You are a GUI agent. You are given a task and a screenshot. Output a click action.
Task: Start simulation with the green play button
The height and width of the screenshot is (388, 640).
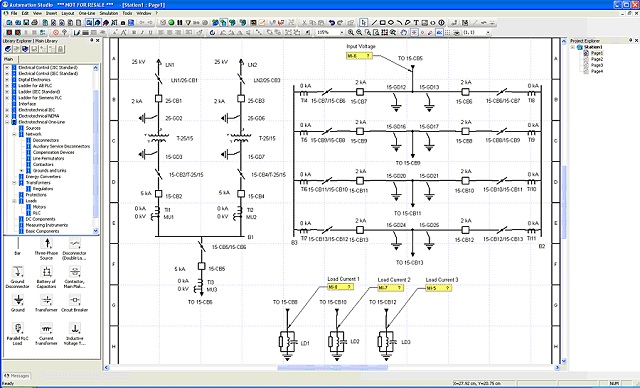click(x=171, y=22)
